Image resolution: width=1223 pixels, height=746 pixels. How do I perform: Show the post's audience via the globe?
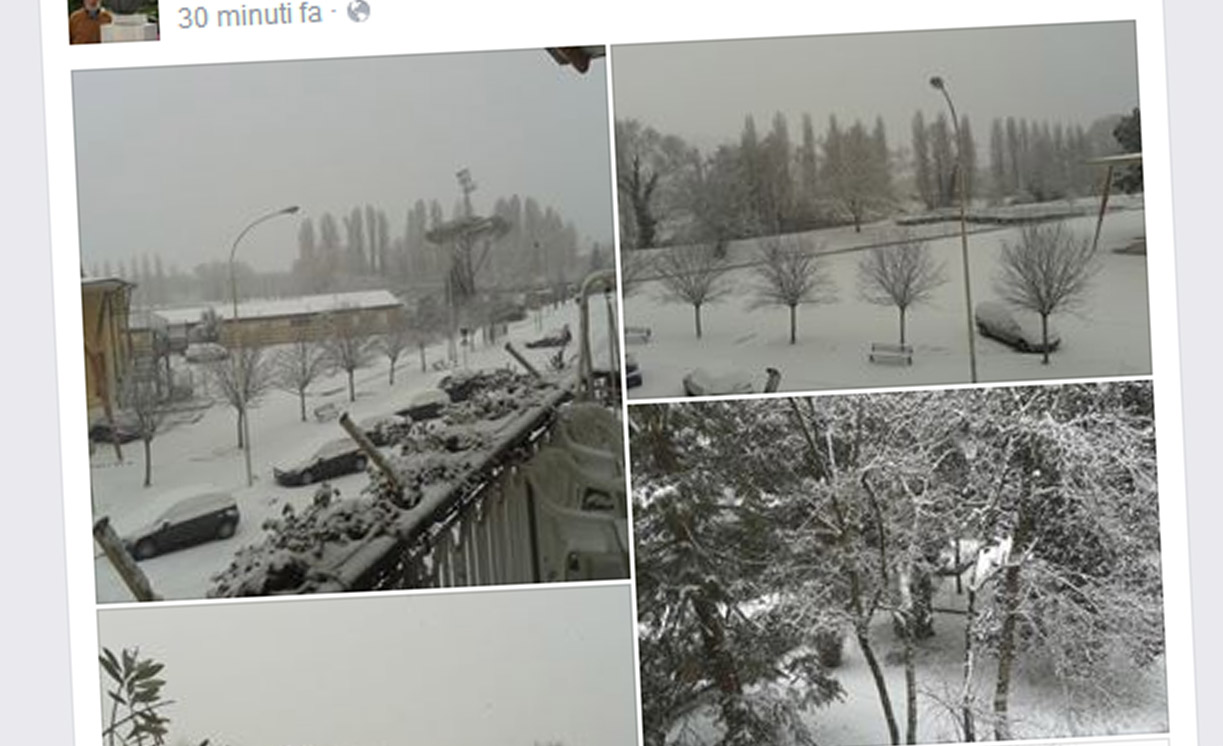coord(358,12)
